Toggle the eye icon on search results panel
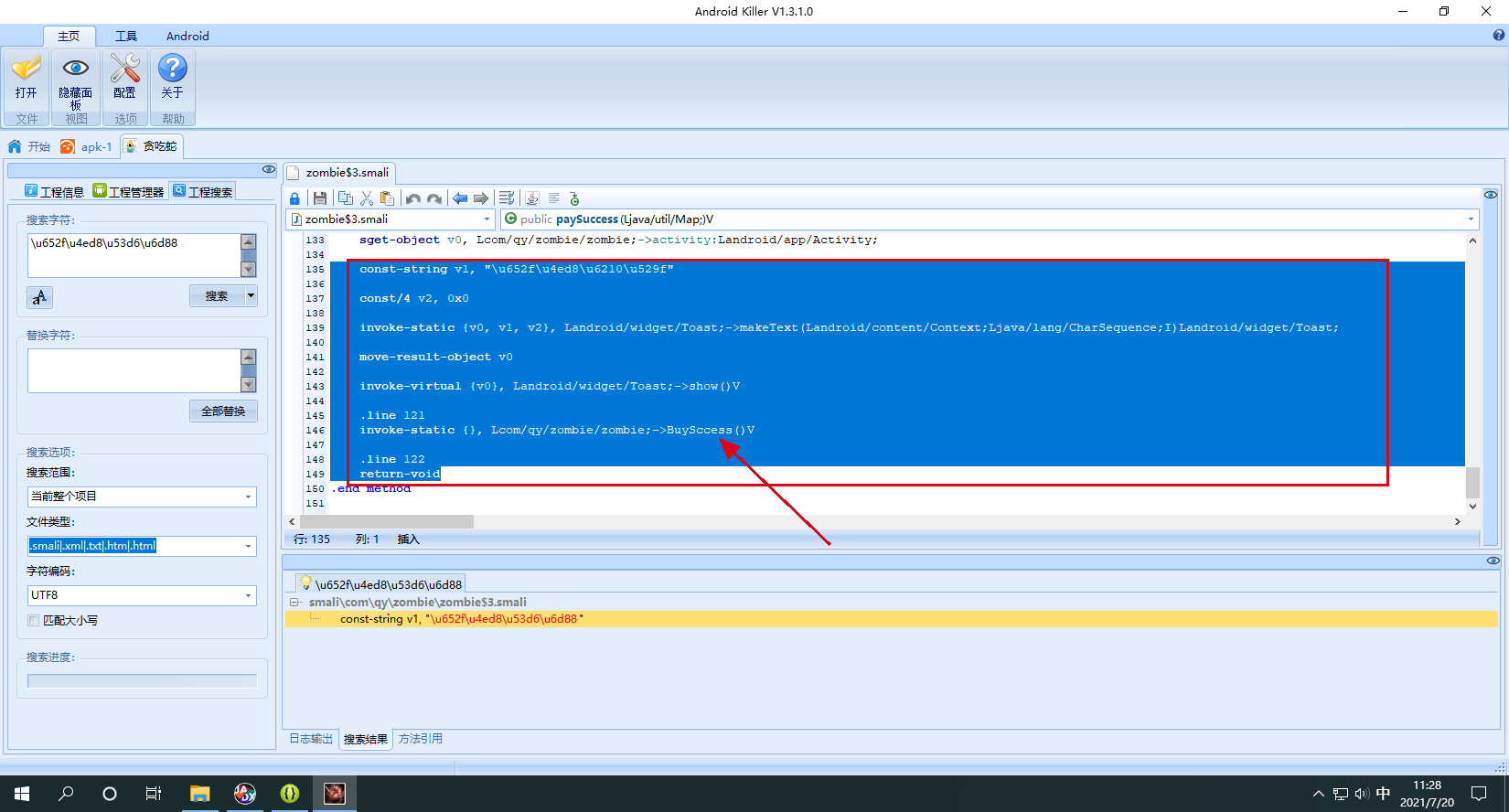 coord(1493,561)
